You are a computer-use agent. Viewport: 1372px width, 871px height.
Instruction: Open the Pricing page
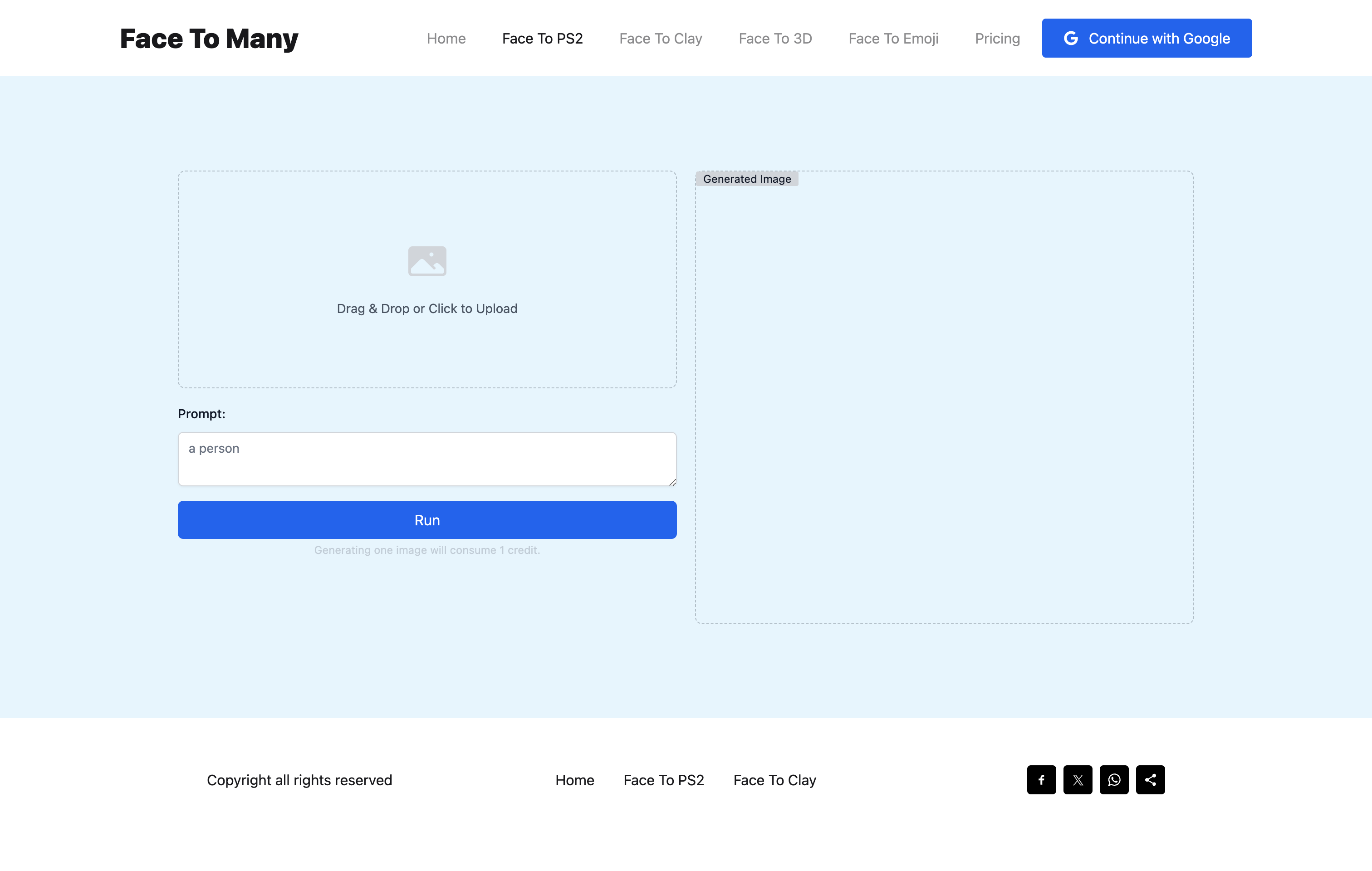point(997,38)
